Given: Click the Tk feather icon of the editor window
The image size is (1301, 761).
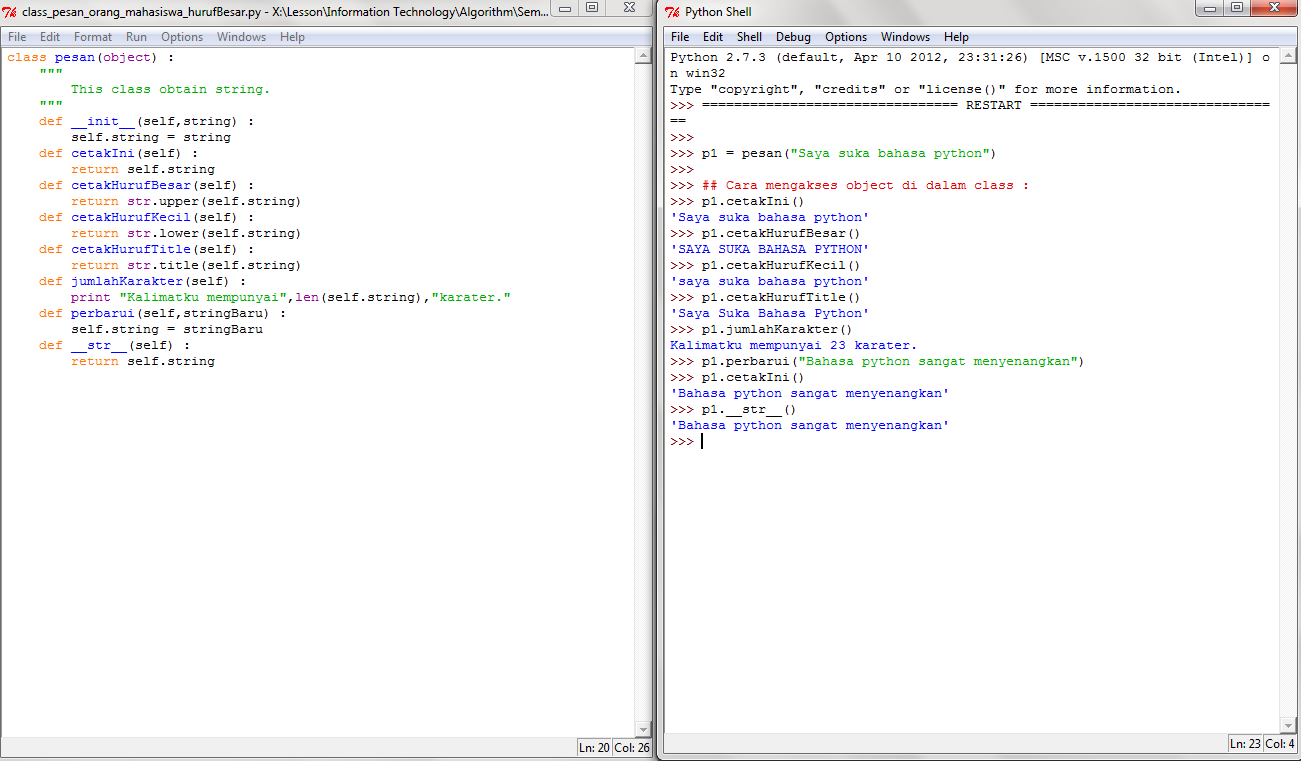Looking at the screenshot, I should [10, 12].
